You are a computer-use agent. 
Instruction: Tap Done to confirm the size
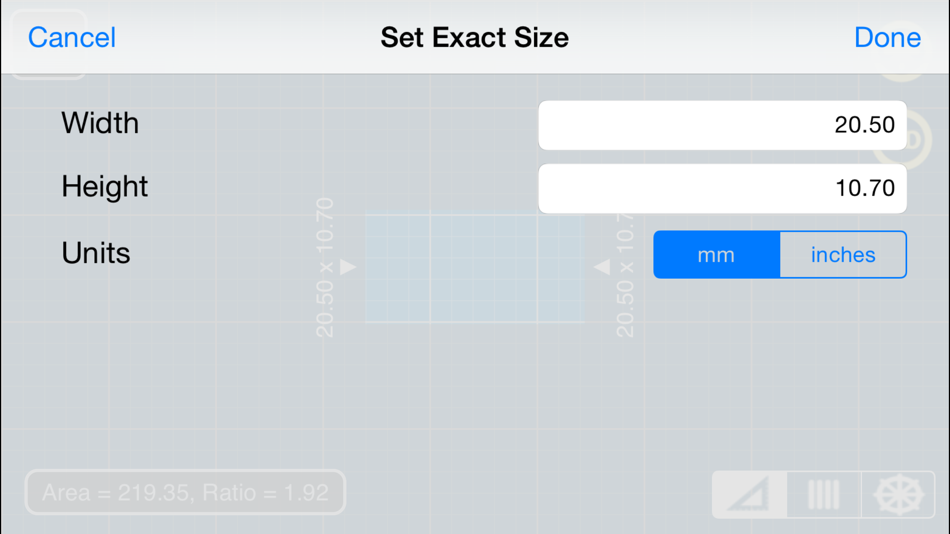tap(886, 38)
